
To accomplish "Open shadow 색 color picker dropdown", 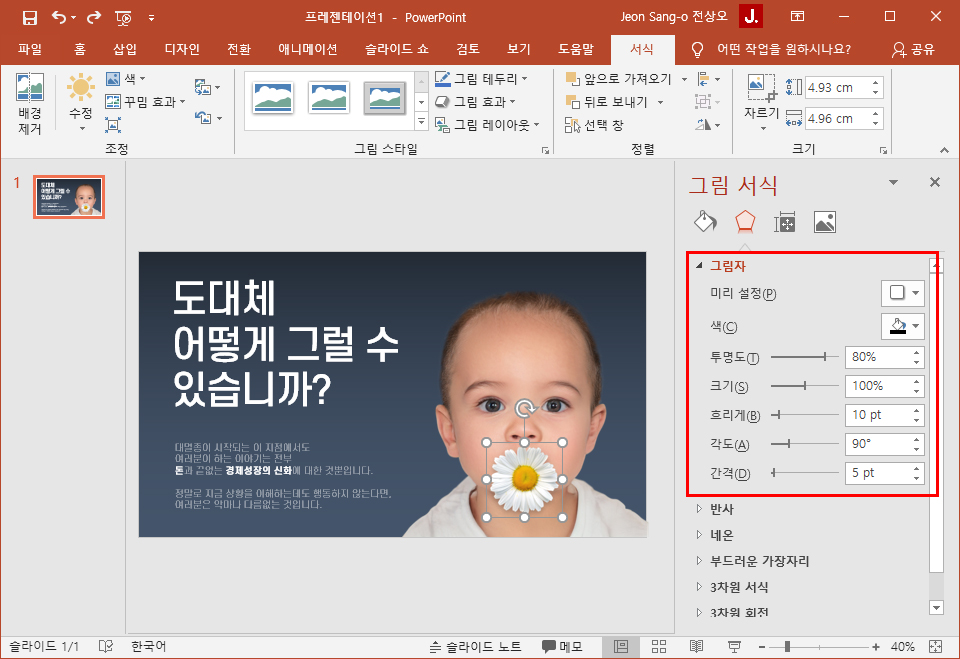I will 903,326.
